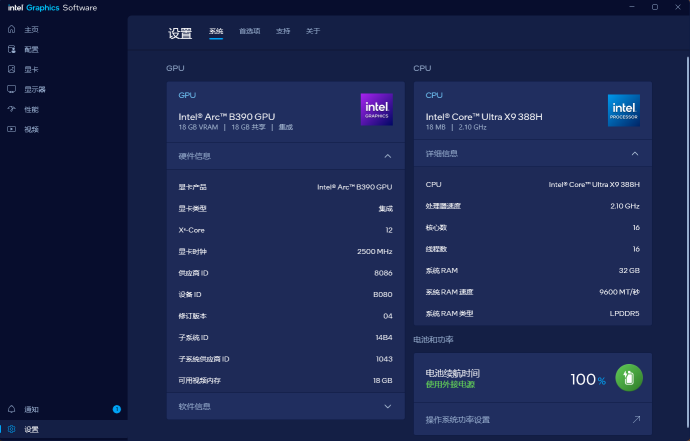
Task: Click the Intel Graphics purple logo badge
Action: pyautogui.click(x=376, y=109)
